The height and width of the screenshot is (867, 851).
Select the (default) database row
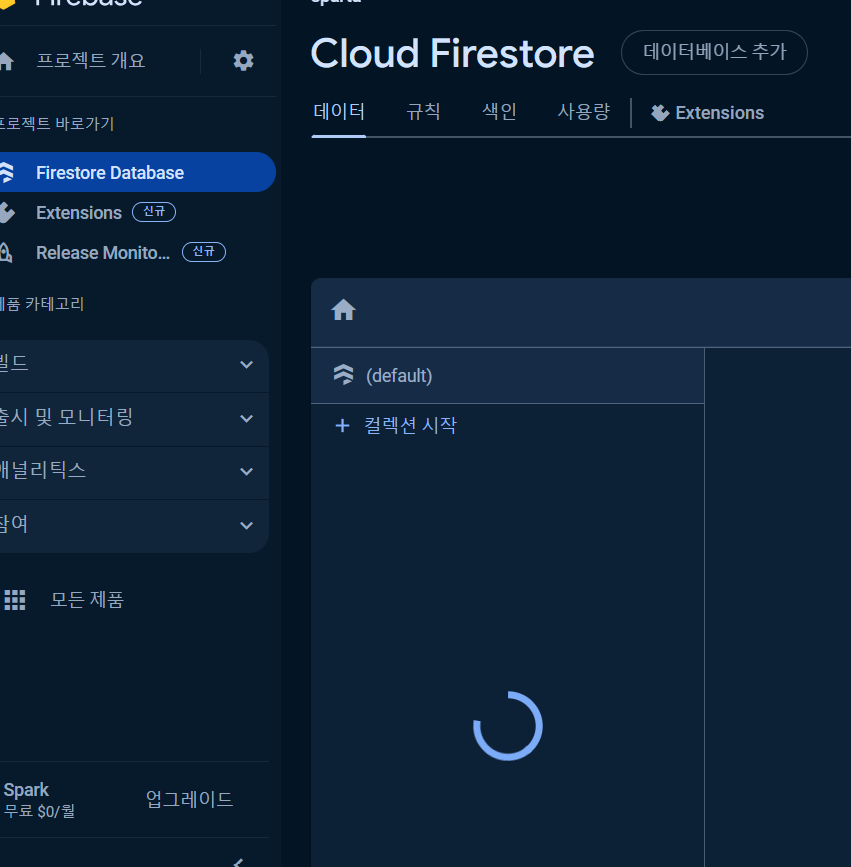pos(508,376)
